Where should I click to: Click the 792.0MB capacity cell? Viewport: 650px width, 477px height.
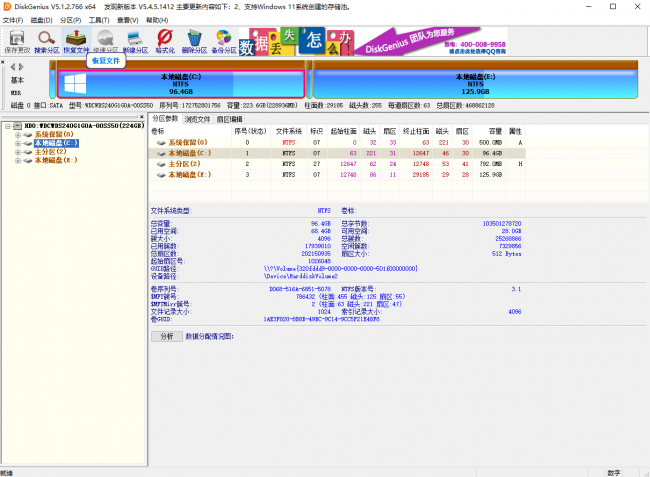coord(490,164)
